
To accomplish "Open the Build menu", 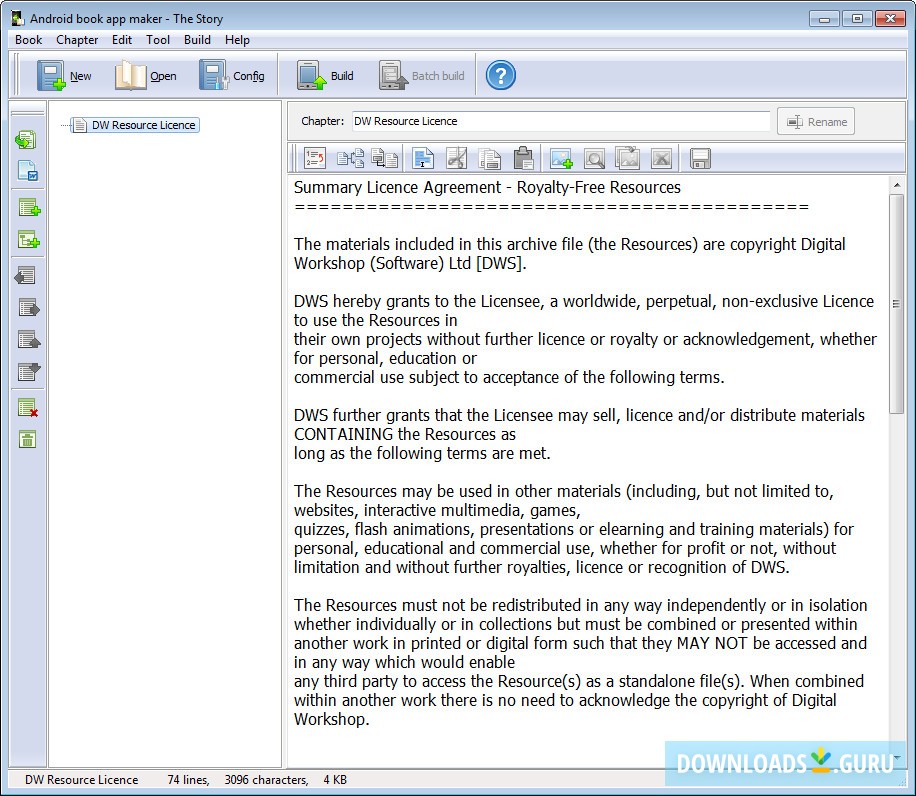I will (197, 40).
